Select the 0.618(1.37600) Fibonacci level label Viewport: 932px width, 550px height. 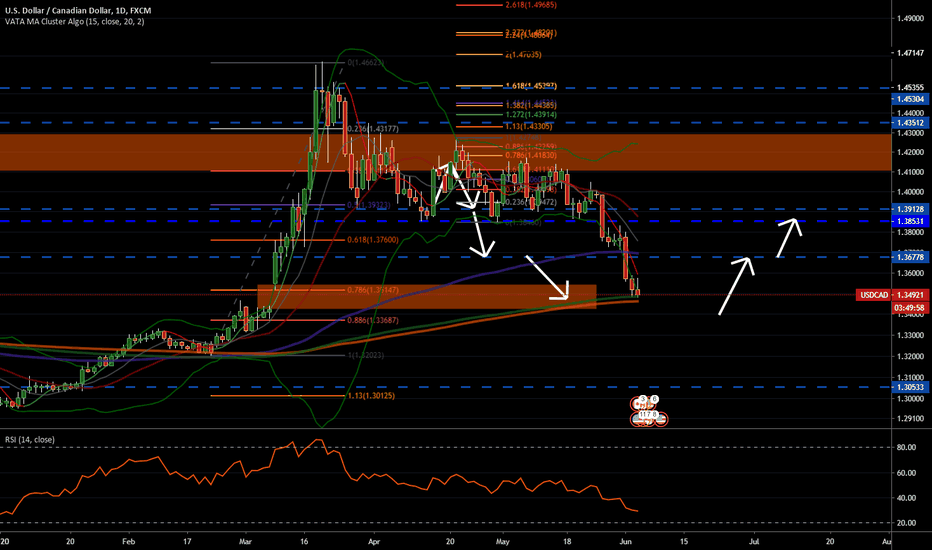tap(373, 240)
